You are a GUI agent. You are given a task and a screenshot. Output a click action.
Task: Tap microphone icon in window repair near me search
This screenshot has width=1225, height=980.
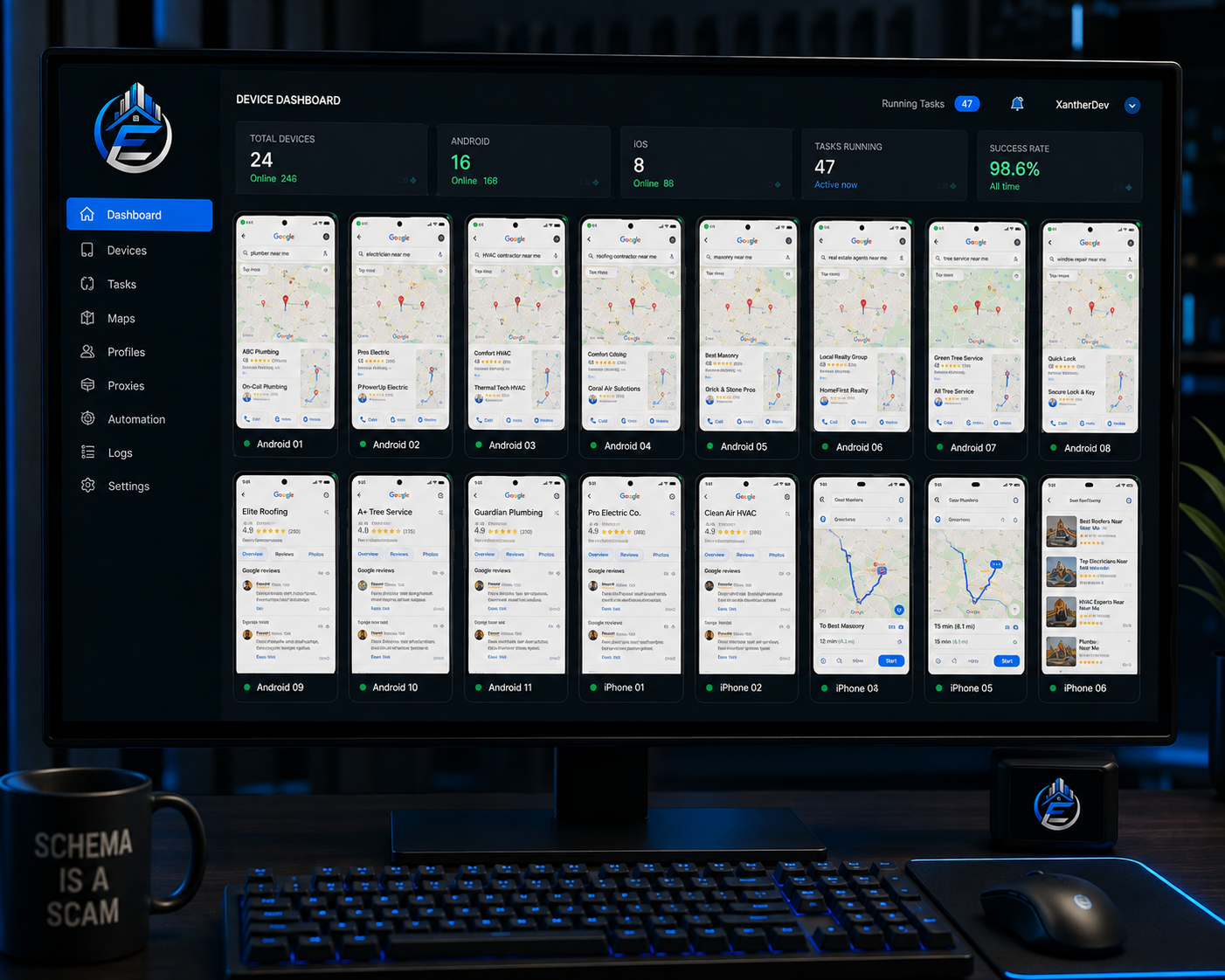point(1130,259)
